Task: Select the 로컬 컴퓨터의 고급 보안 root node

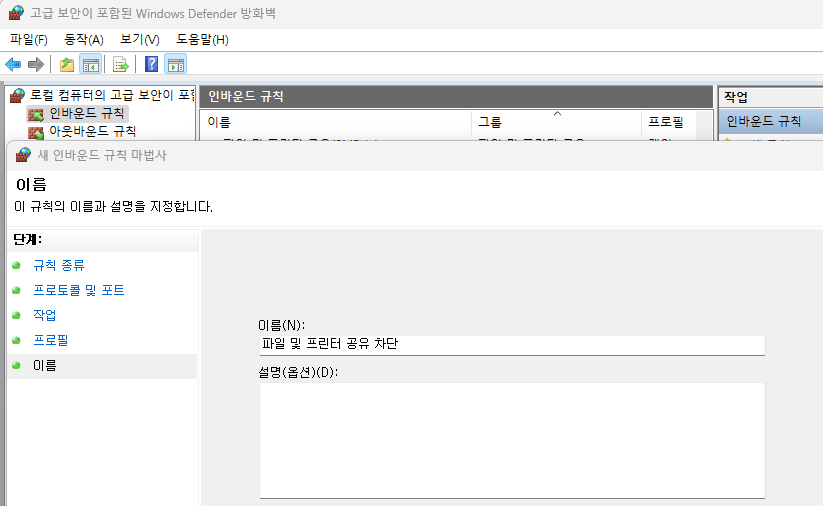Action: click(112, 95)
